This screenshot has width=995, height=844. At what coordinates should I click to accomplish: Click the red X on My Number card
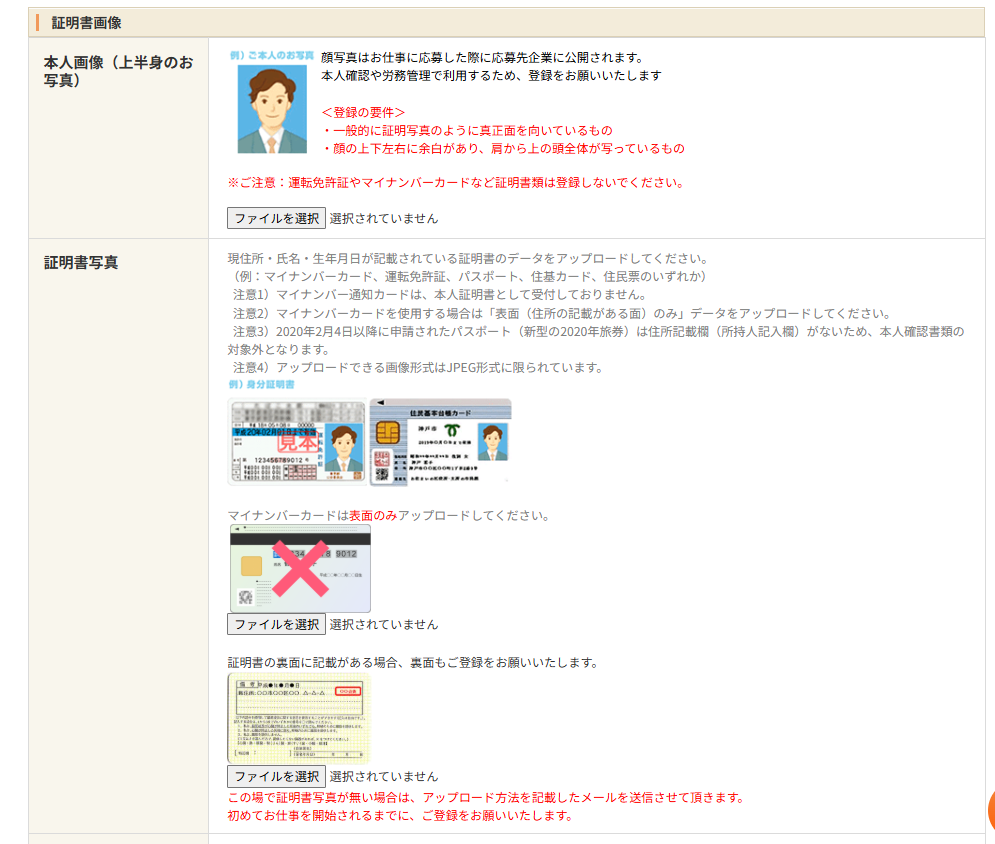pos(302,569)
